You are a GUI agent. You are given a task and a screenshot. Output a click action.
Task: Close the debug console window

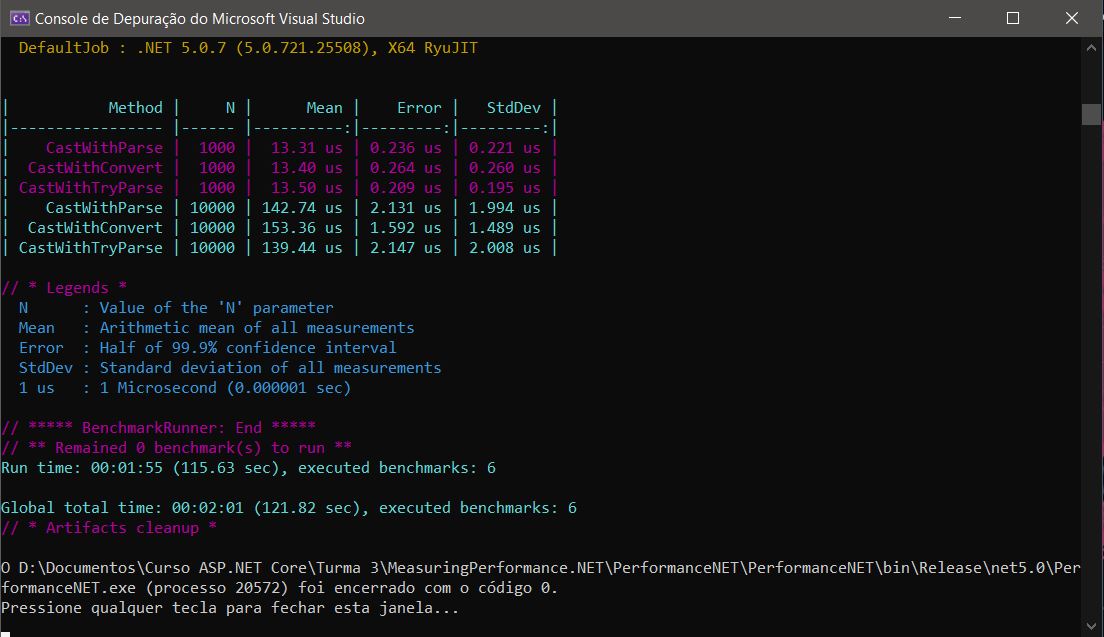[x=1072, y=18]
